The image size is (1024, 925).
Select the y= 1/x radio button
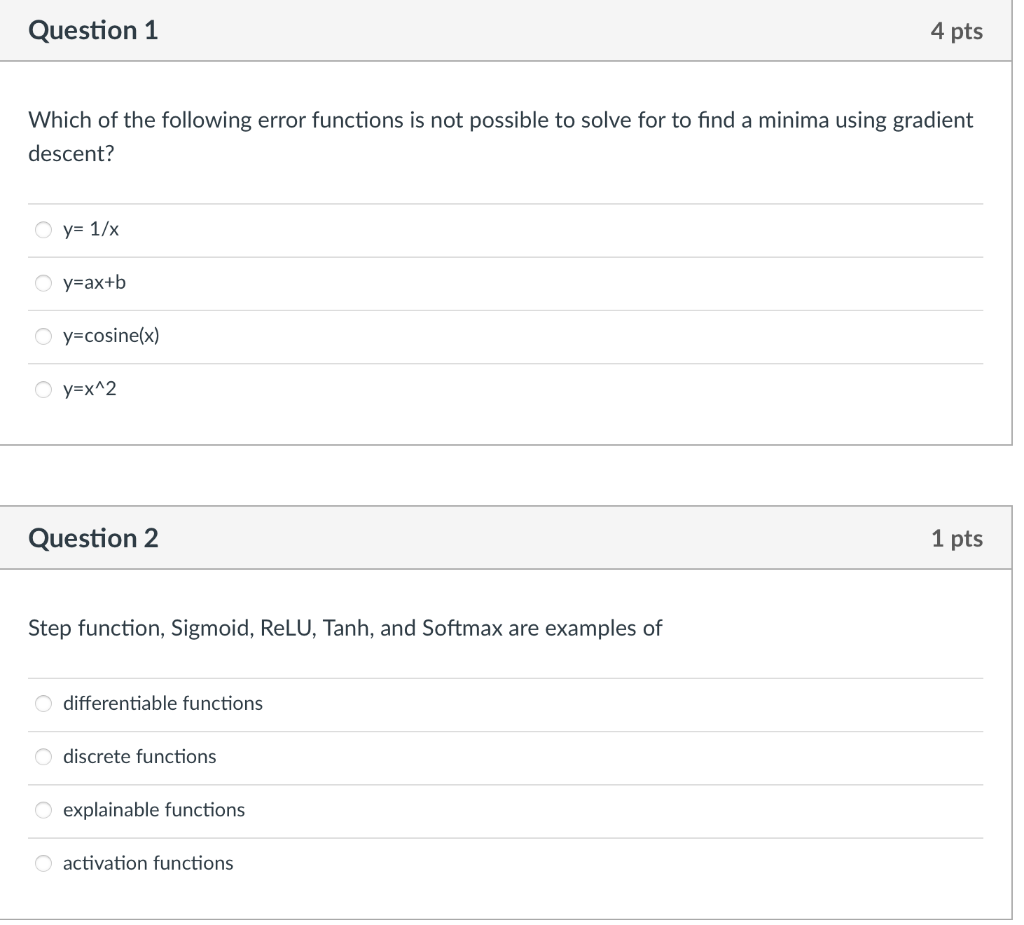click(x=43, y=230)
